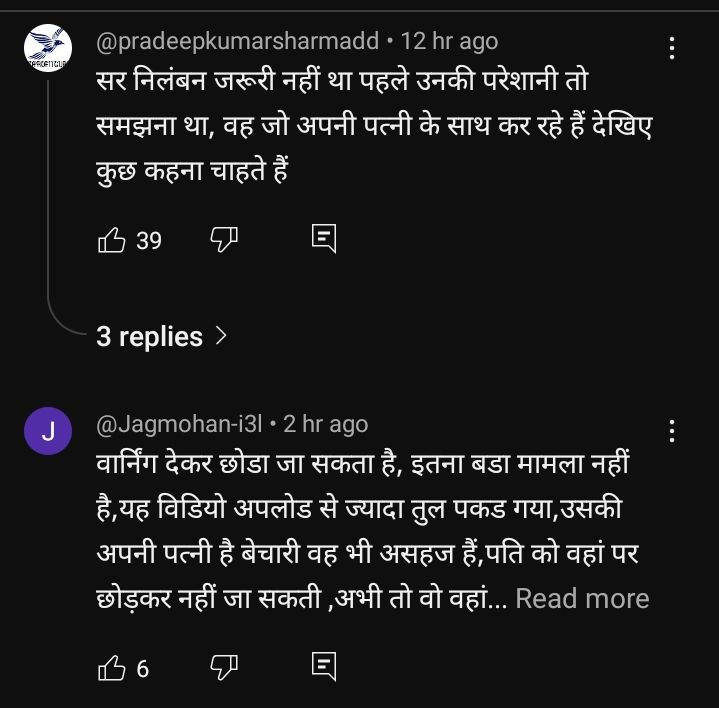Click the 6 likes count

142,667
